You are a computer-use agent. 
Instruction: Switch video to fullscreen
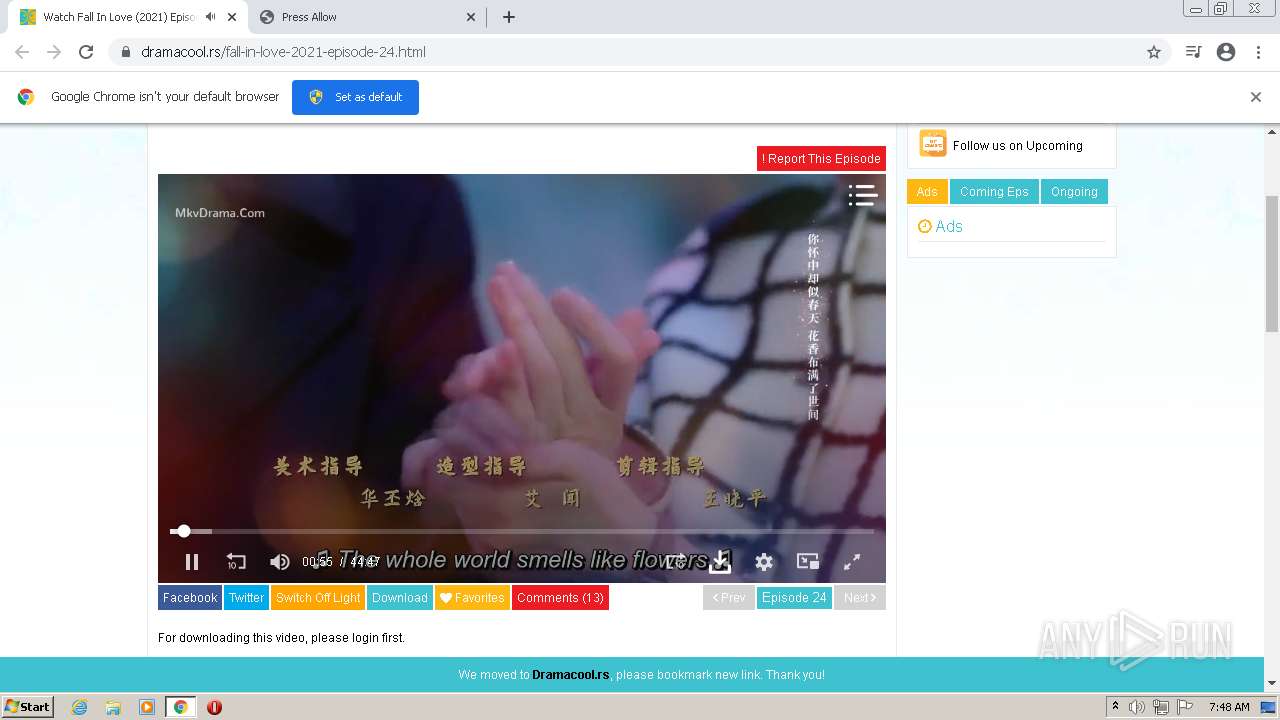[852, 562]
